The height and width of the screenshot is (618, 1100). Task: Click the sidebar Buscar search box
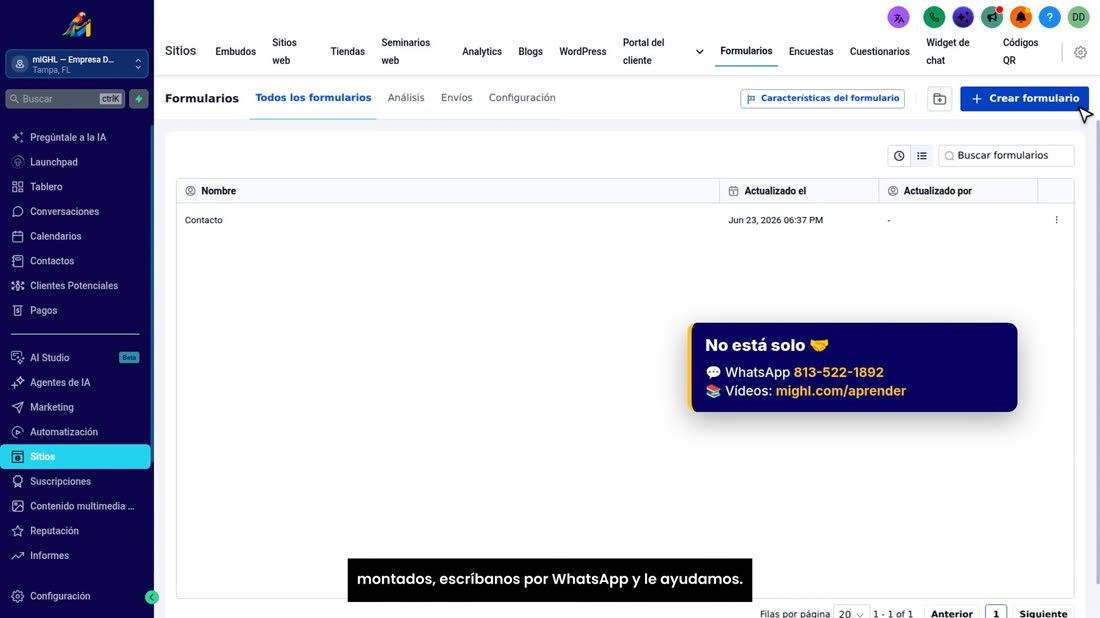click(65, 99)
